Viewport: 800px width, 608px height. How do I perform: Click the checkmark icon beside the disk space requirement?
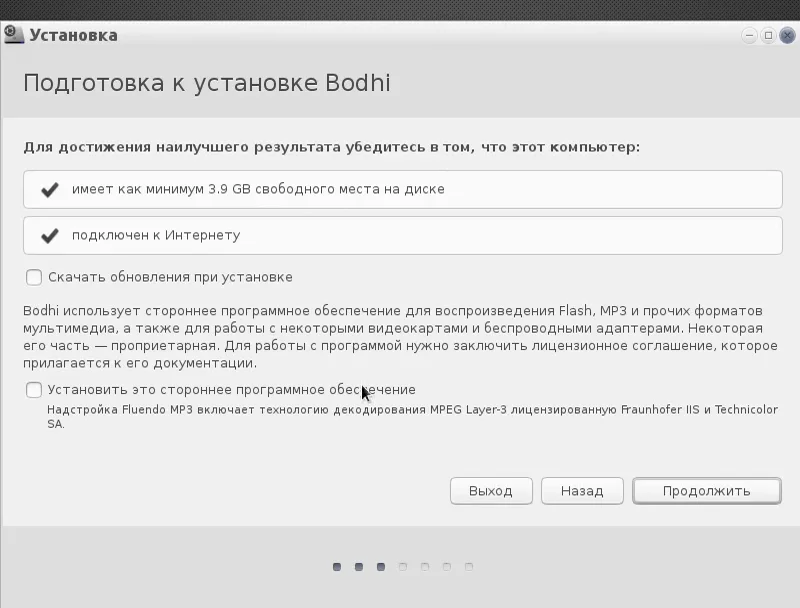tap(50, 190)
